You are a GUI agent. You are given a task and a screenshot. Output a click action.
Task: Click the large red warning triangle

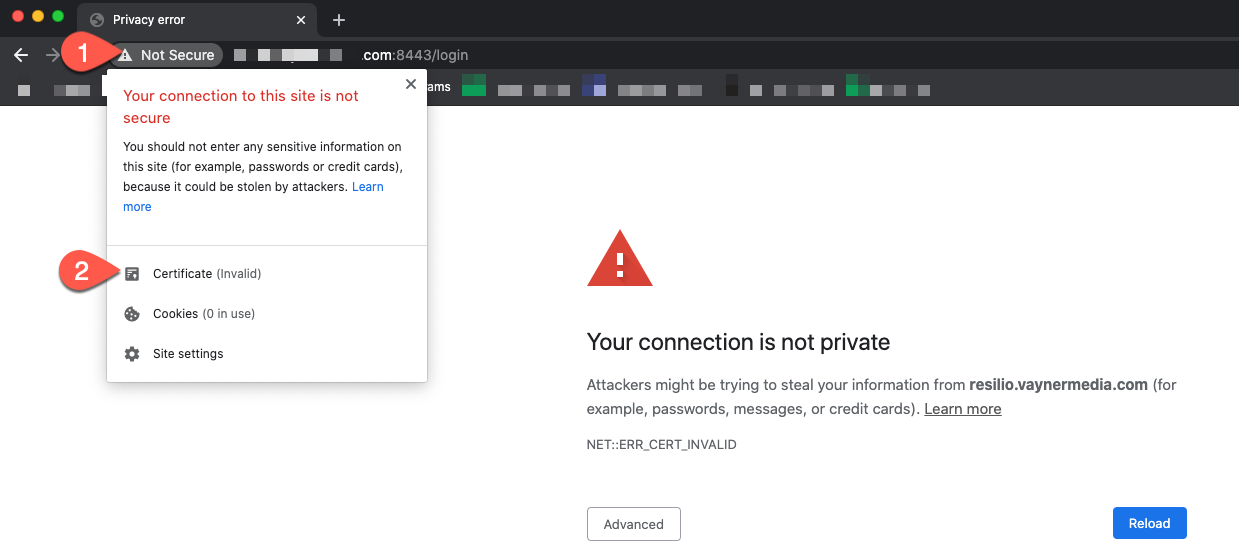(620, 260)
